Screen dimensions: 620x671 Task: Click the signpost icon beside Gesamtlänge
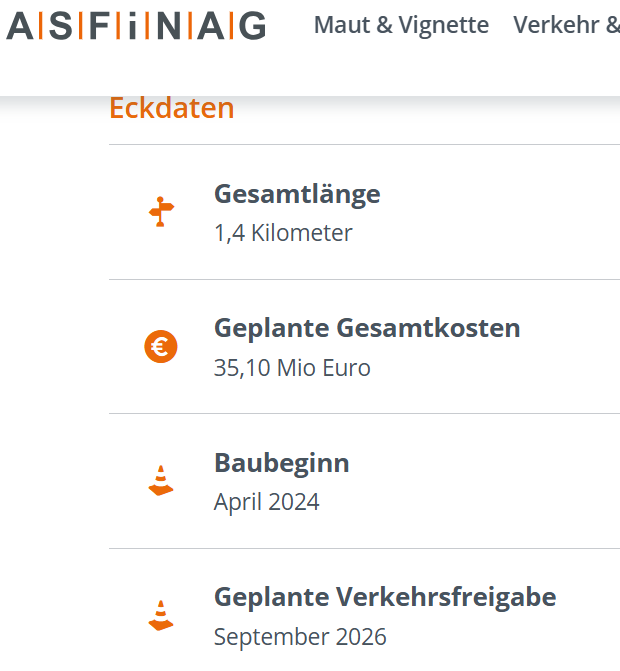161,211
